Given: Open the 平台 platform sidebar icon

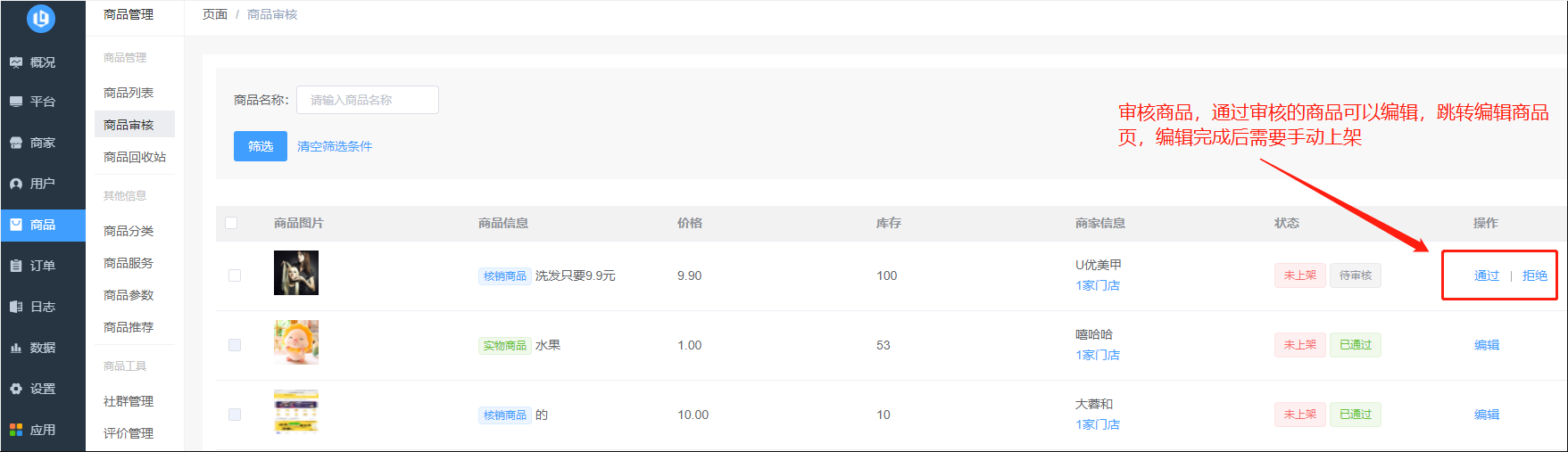Looking at the screenshot, I should [x=16, y=102].
